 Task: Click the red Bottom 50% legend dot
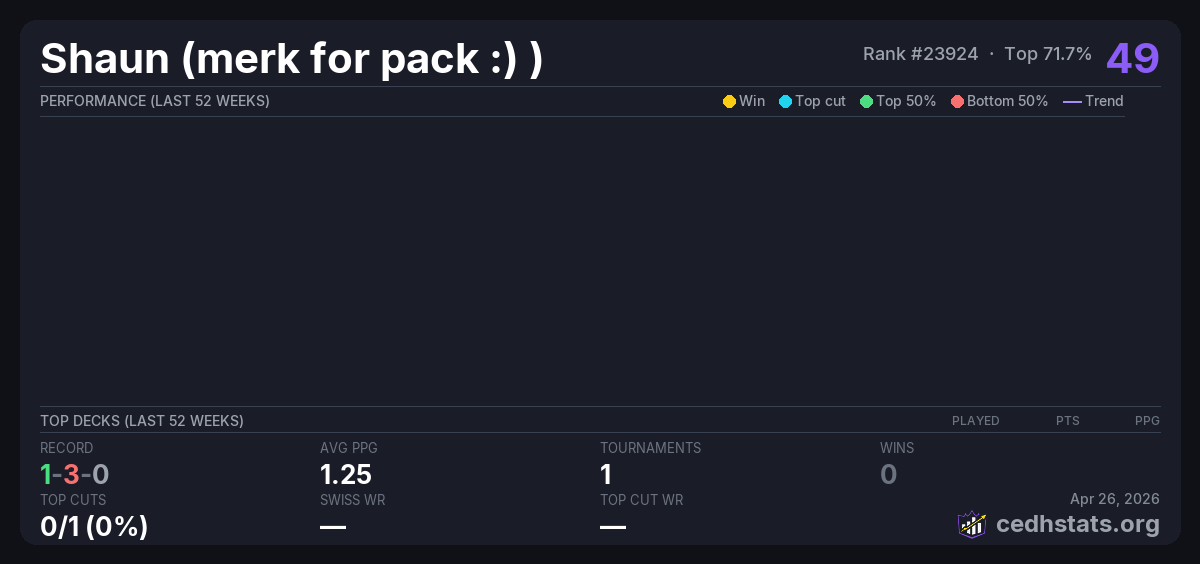click(x=957, y=101)
